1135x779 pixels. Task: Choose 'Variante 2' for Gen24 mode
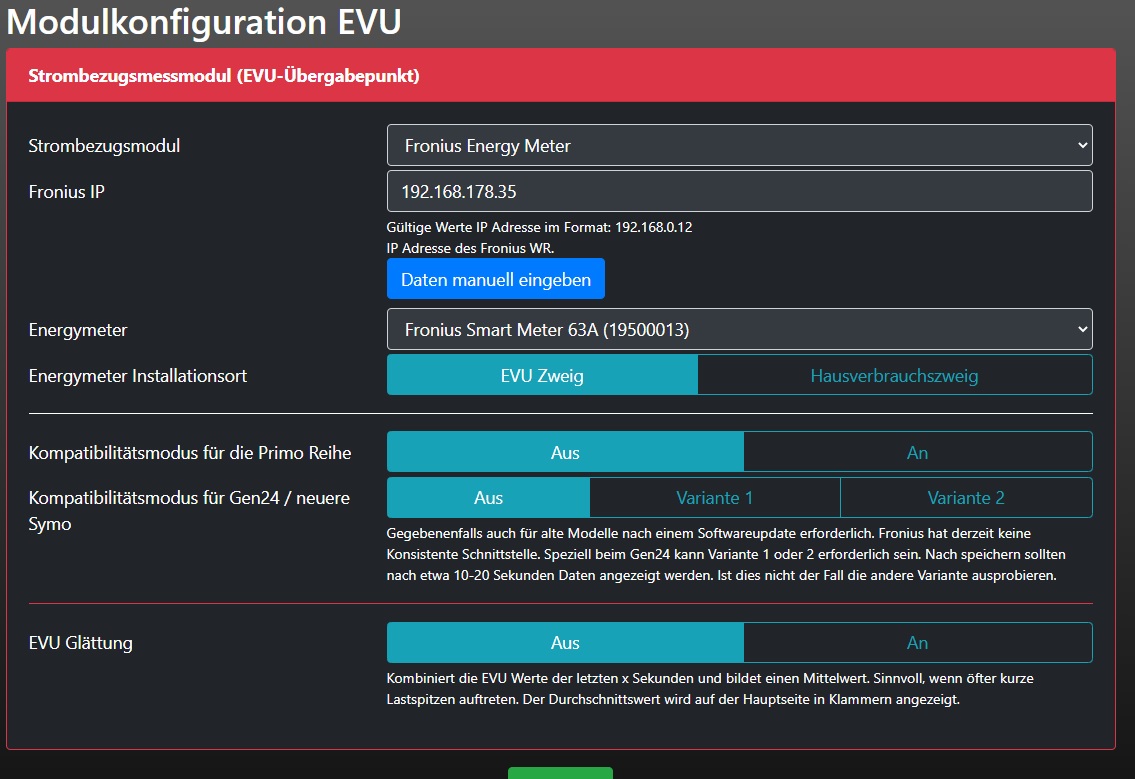(965, 498)
